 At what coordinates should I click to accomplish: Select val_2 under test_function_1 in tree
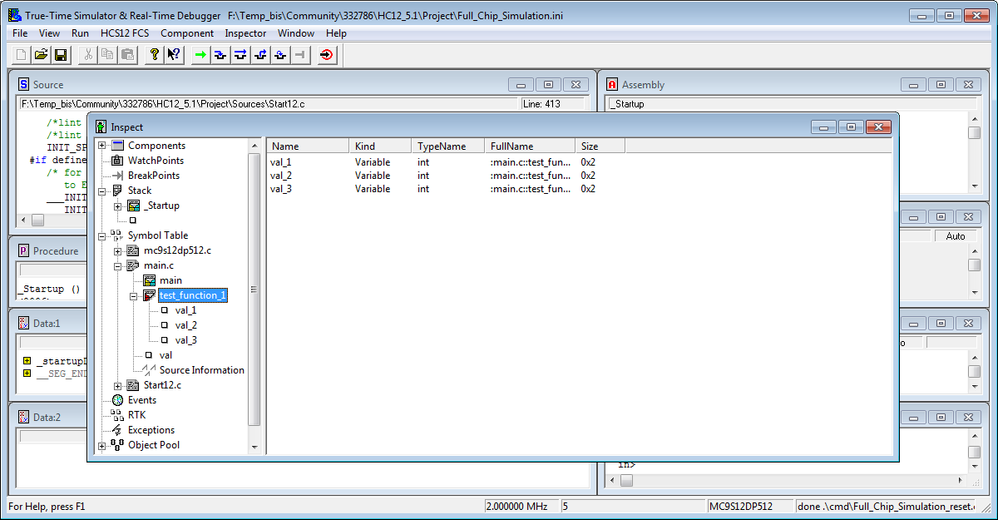186,325
